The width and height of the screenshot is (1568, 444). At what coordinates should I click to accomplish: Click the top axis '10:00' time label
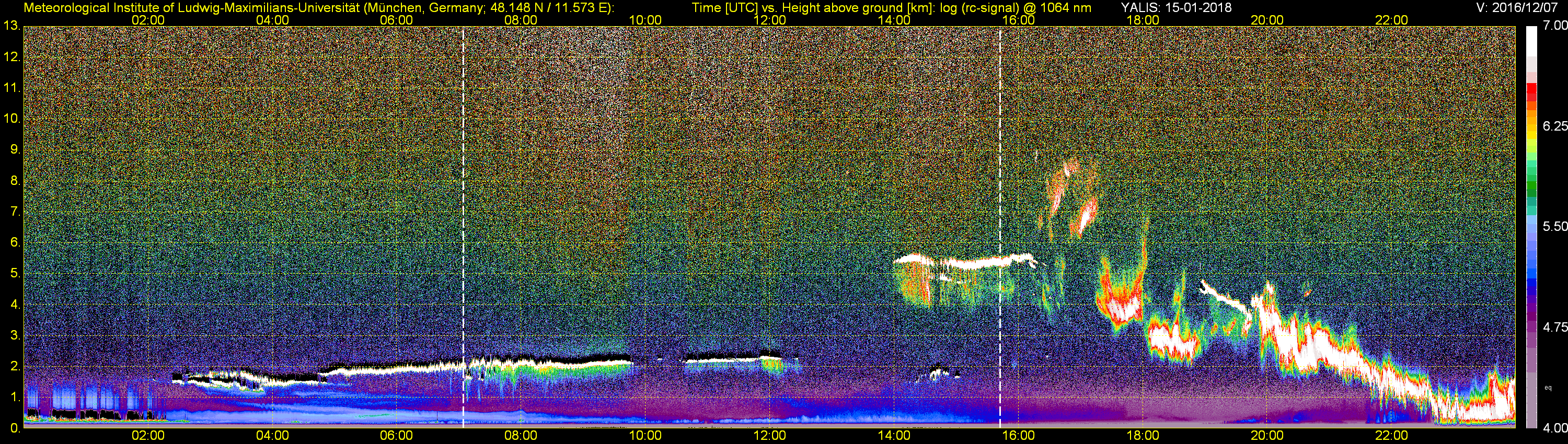coord(645,20)
